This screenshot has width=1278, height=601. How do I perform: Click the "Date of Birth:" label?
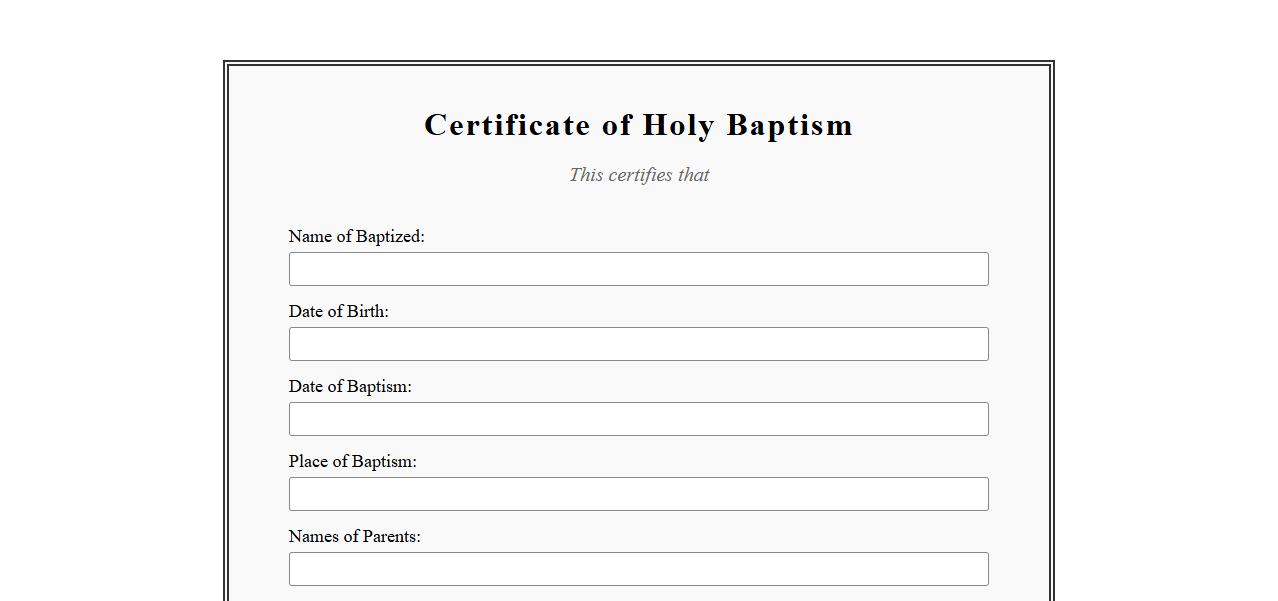(338, 311)
